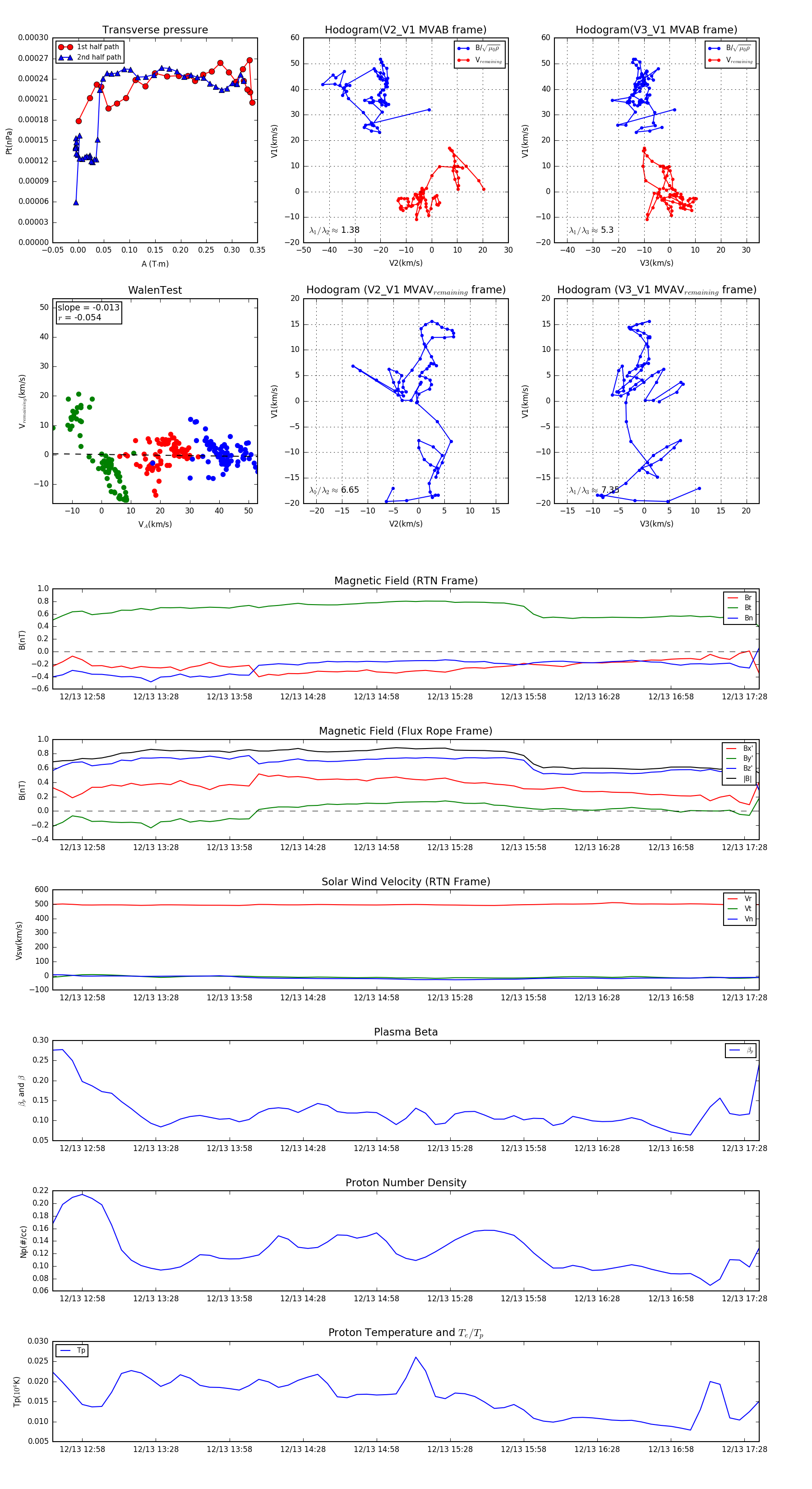Click the 'Pt(nPa)' y-axis label
This screenshot has height=1489, width=812.
point(9,141)
